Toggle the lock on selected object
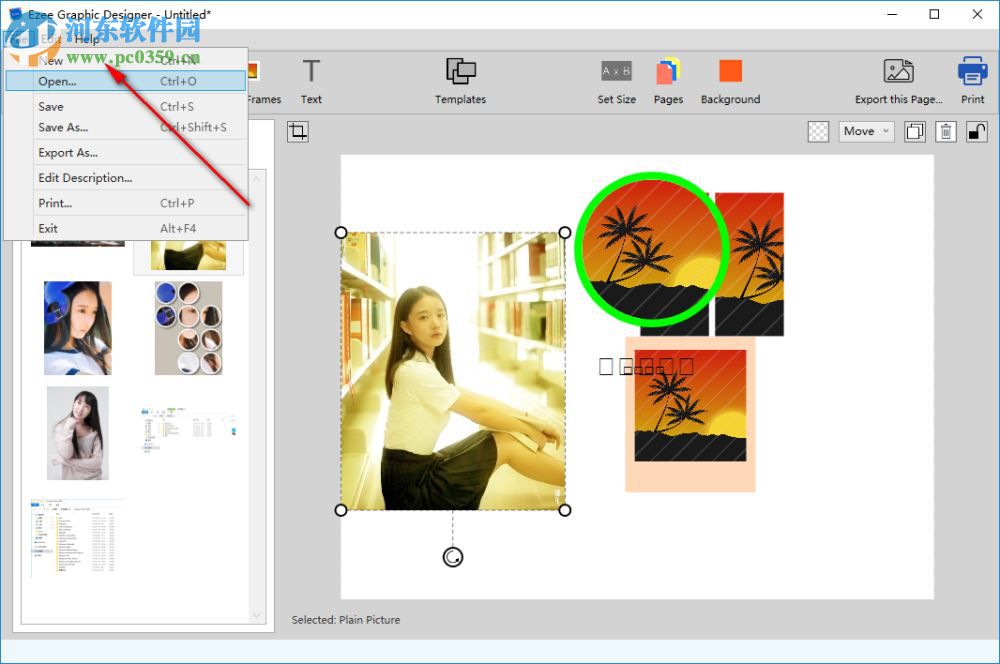The image size is (1000, 664). tap(977, 131)
